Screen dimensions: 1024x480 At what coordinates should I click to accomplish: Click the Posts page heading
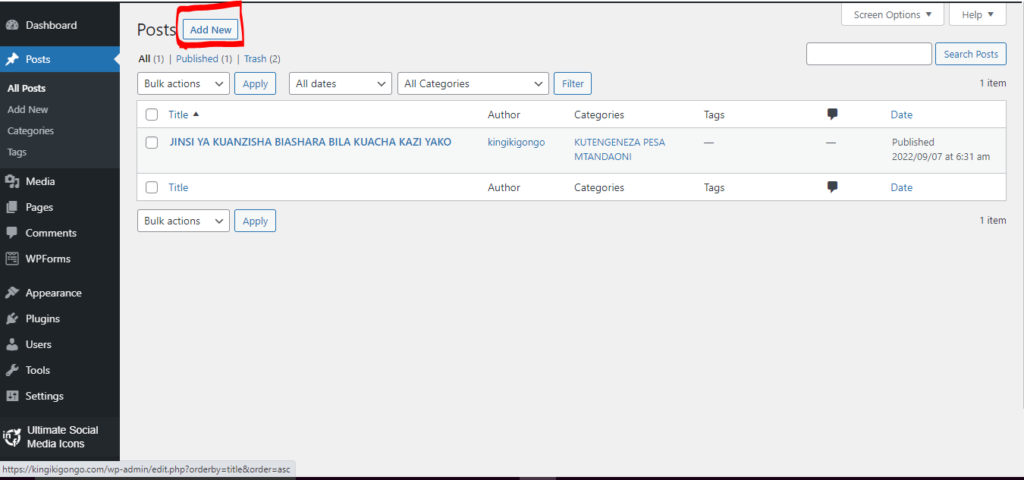click(157, 30)
